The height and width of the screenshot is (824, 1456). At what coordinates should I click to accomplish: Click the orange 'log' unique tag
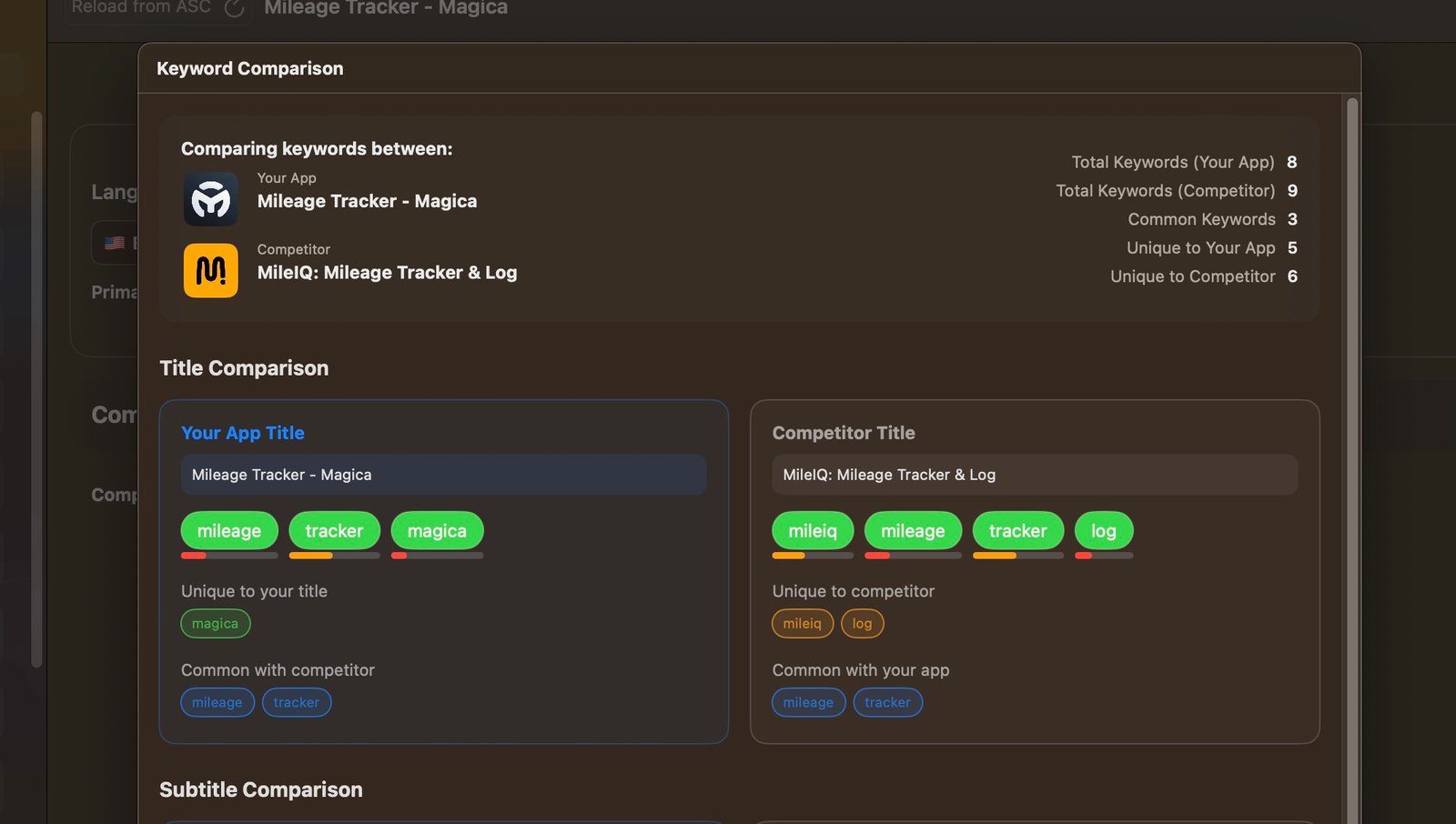(862, 624)
